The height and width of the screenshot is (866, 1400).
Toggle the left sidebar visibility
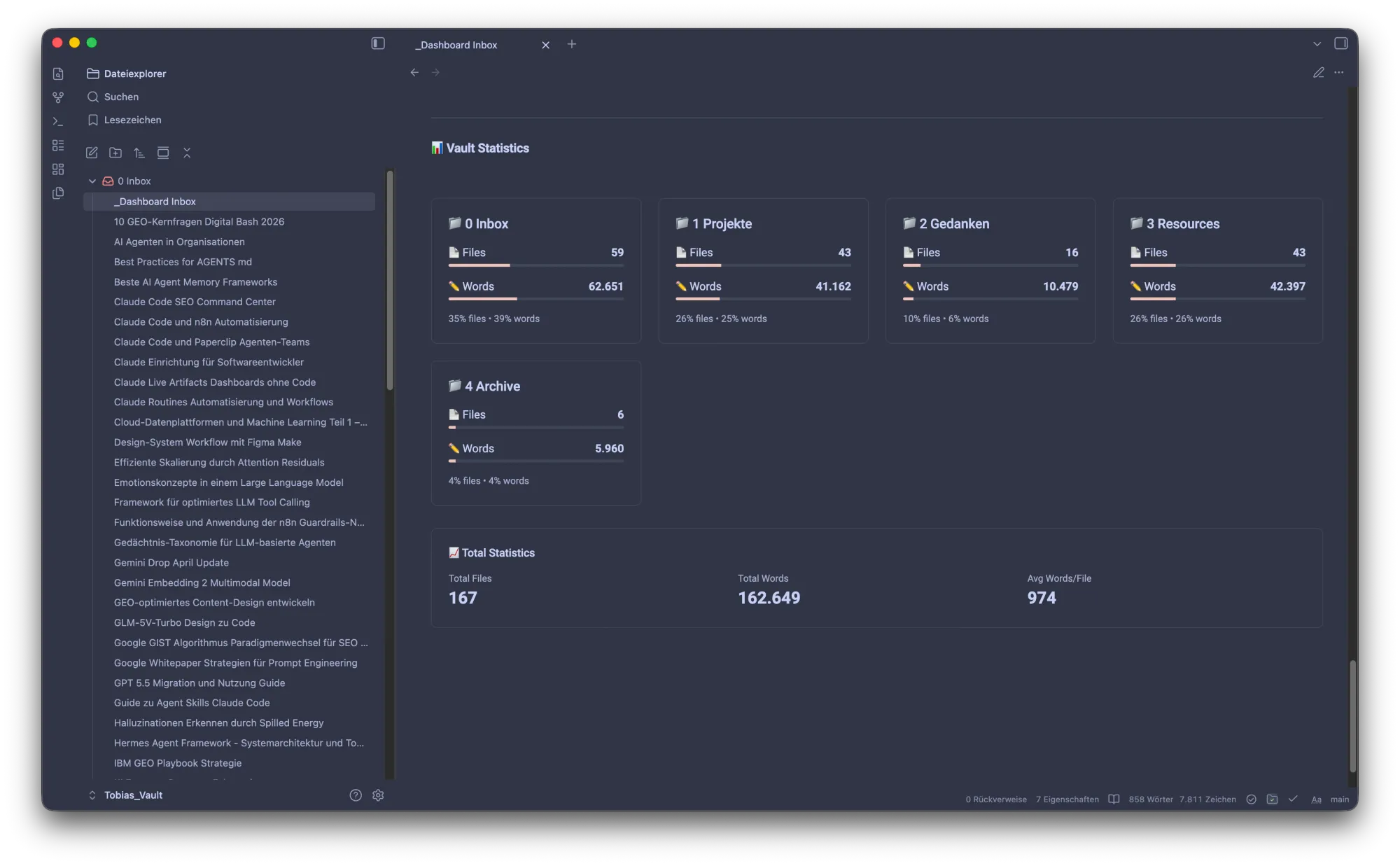[378, 43]
